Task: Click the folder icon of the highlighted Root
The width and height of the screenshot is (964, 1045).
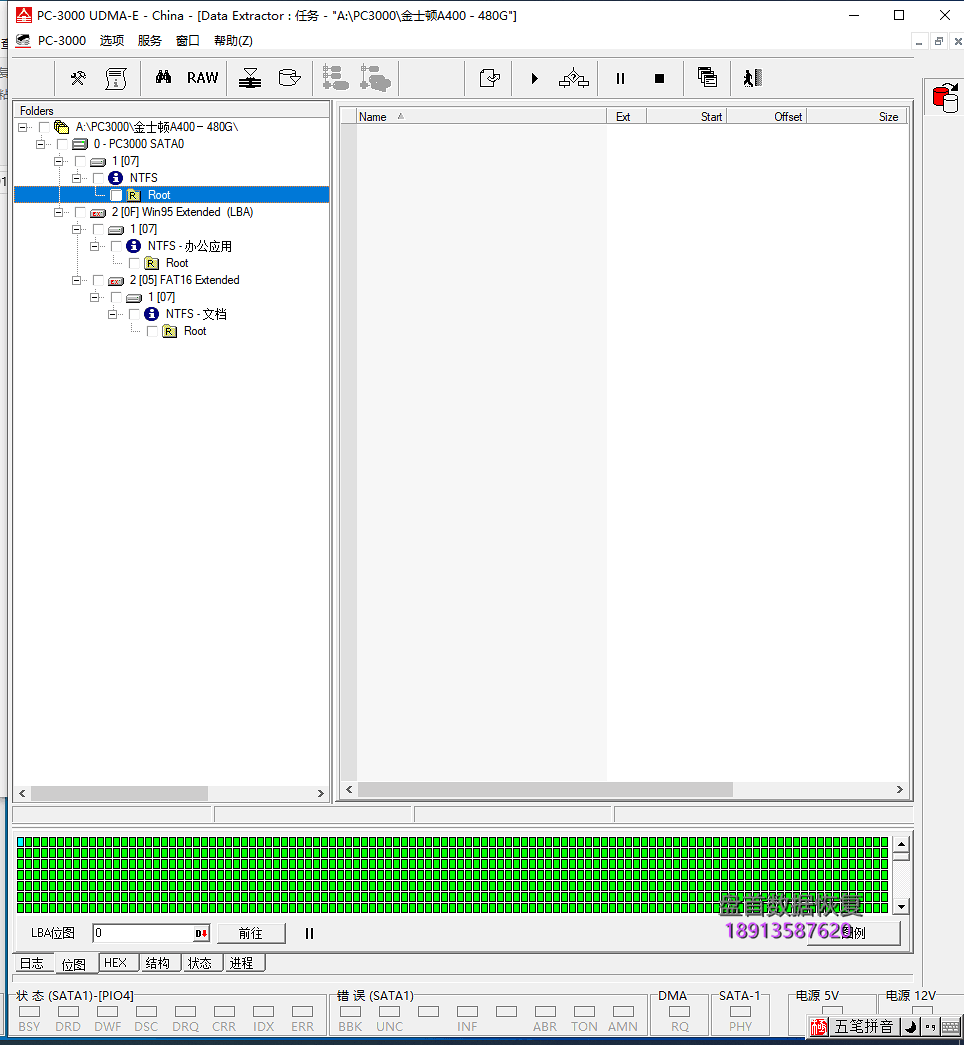Action: click(133, 195)
